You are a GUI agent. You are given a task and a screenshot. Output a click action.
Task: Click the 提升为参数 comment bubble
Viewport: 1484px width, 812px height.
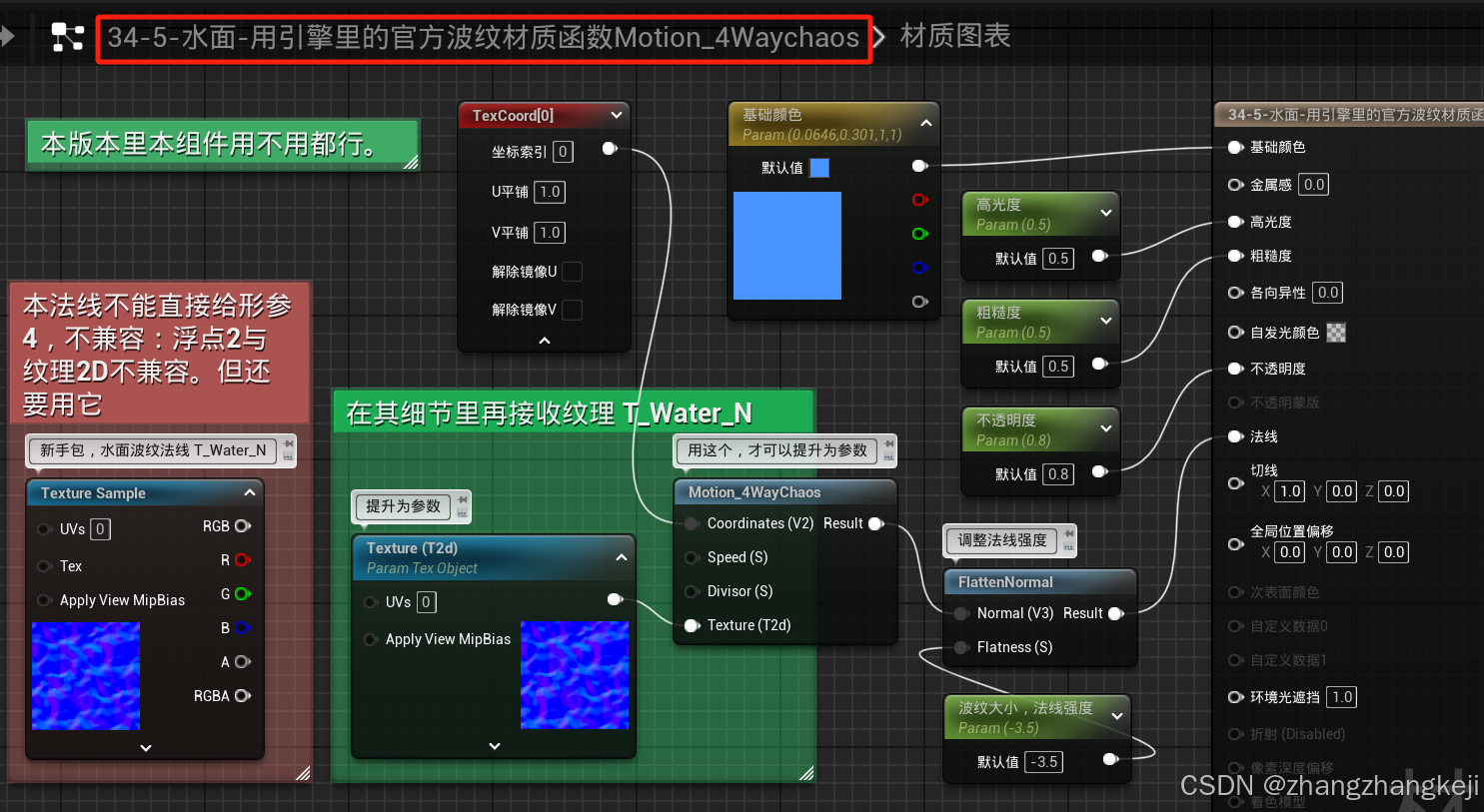coord(404,506)
